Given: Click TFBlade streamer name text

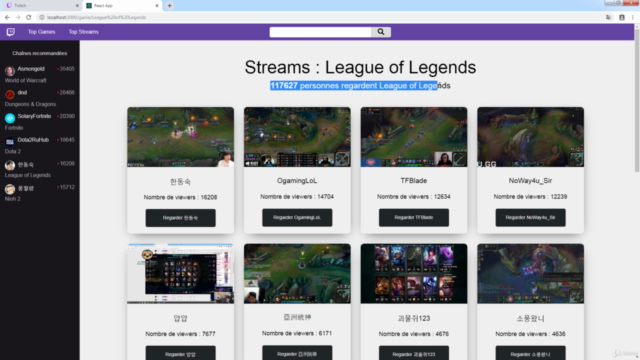Looking at the screenshot, I should [x=414, y=181].
